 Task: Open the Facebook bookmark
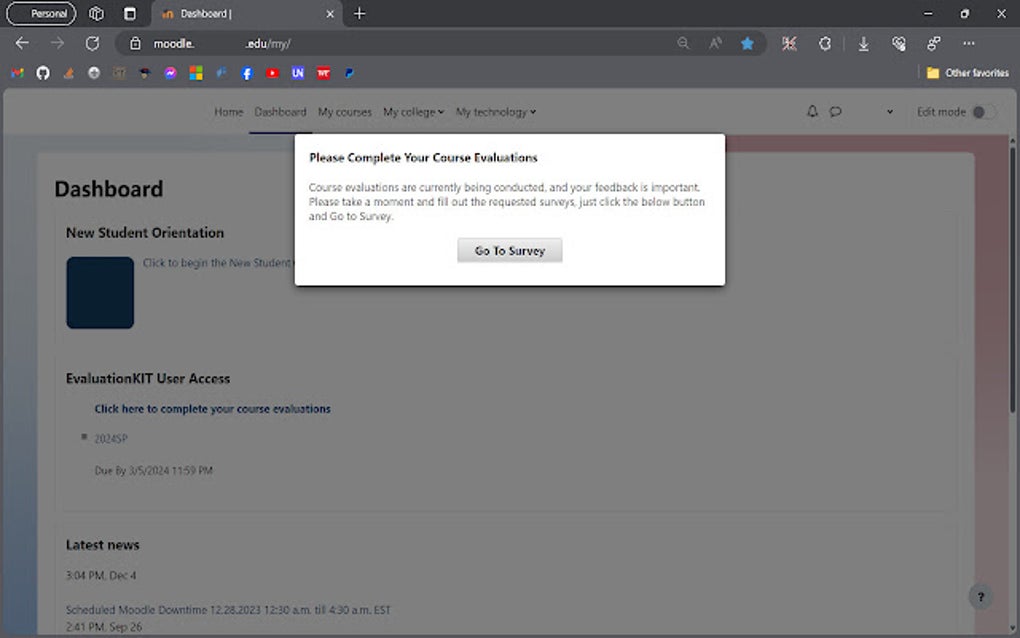click(x=246, y=72)
